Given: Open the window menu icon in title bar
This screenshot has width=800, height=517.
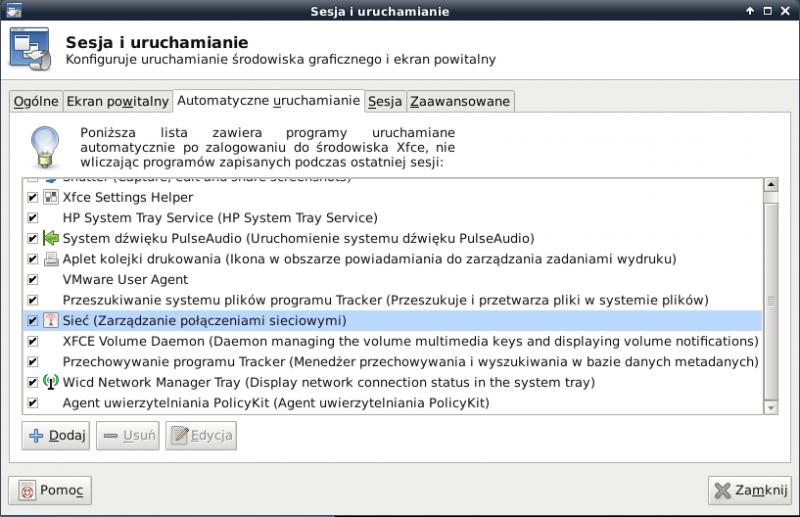Looking at the screenshot, I should (12, 11).
